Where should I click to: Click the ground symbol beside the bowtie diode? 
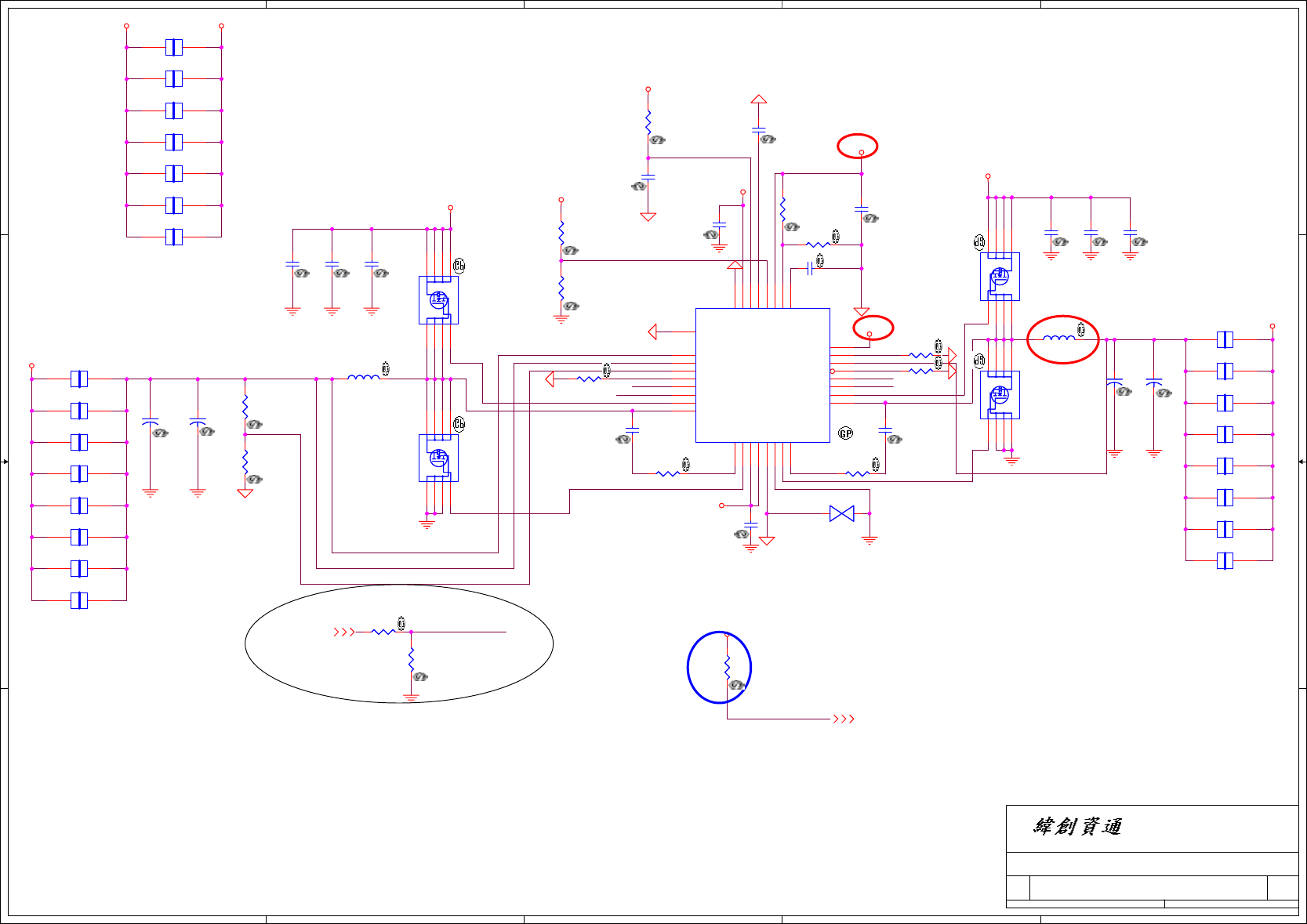pyautogui.click(x=870, y=540)
